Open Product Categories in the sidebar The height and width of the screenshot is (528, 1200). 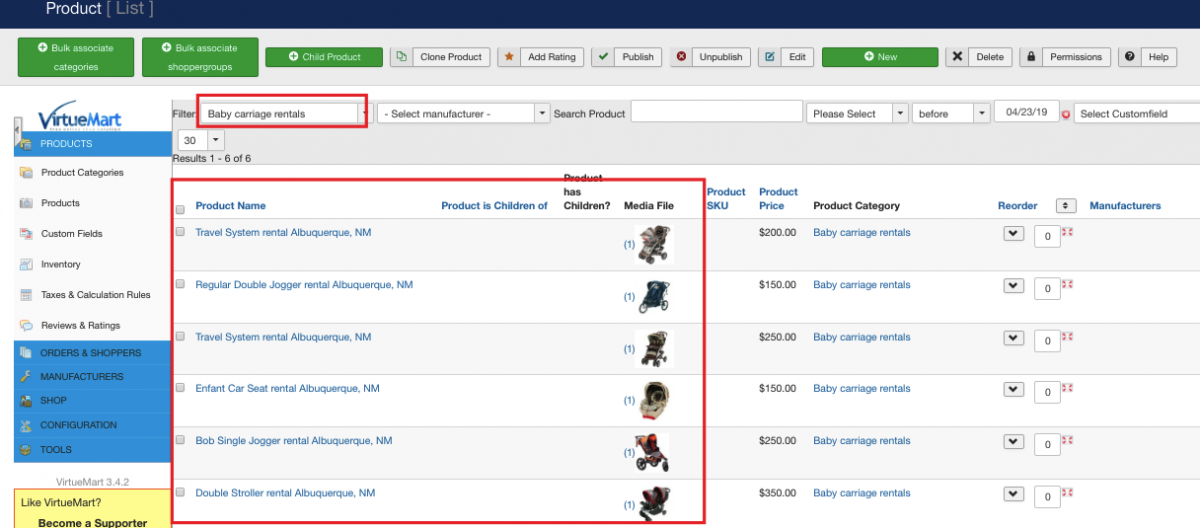click(82, 173)
